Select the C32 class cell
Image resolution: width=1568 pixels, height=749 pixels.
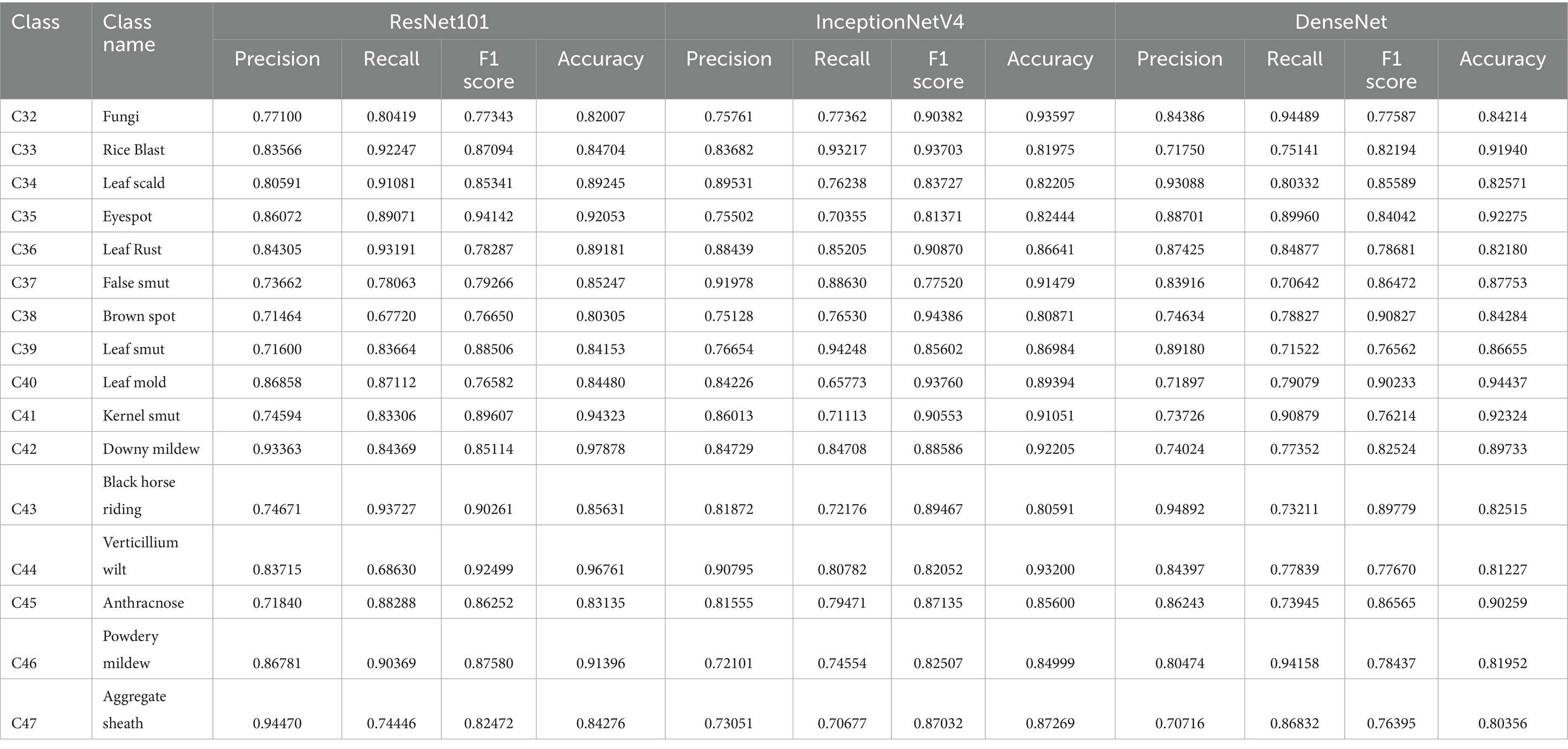24,116
